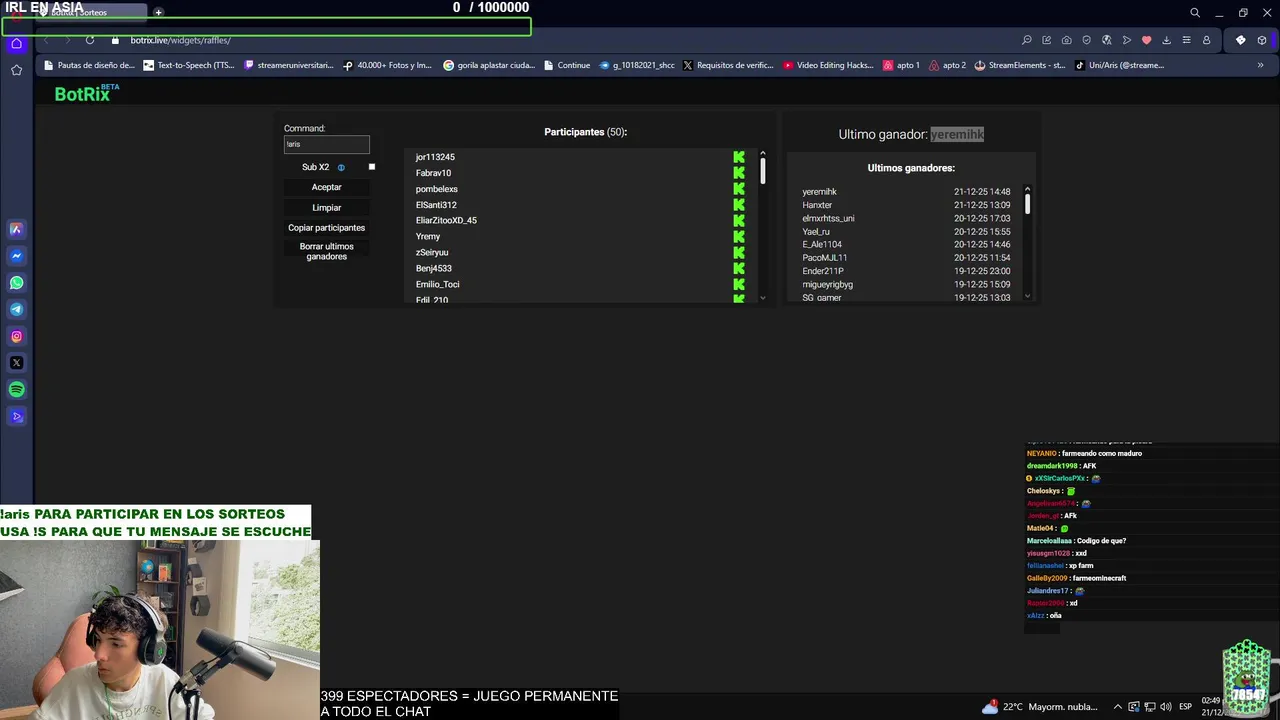Click the Command input field

pos(326,144)
